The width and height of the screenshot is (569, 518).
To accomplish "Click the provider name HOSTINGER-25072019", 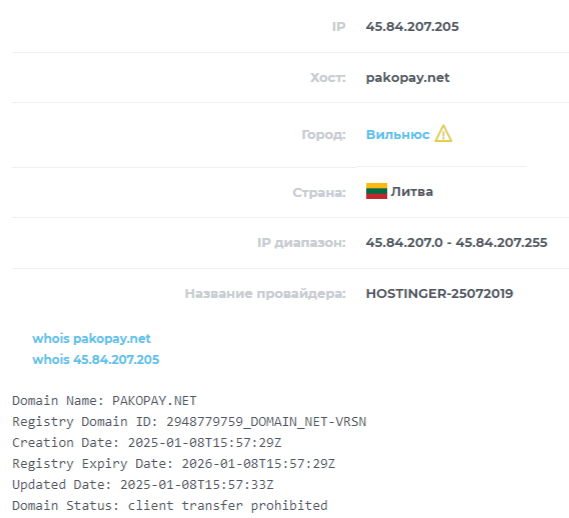I will tap(439, 294).
